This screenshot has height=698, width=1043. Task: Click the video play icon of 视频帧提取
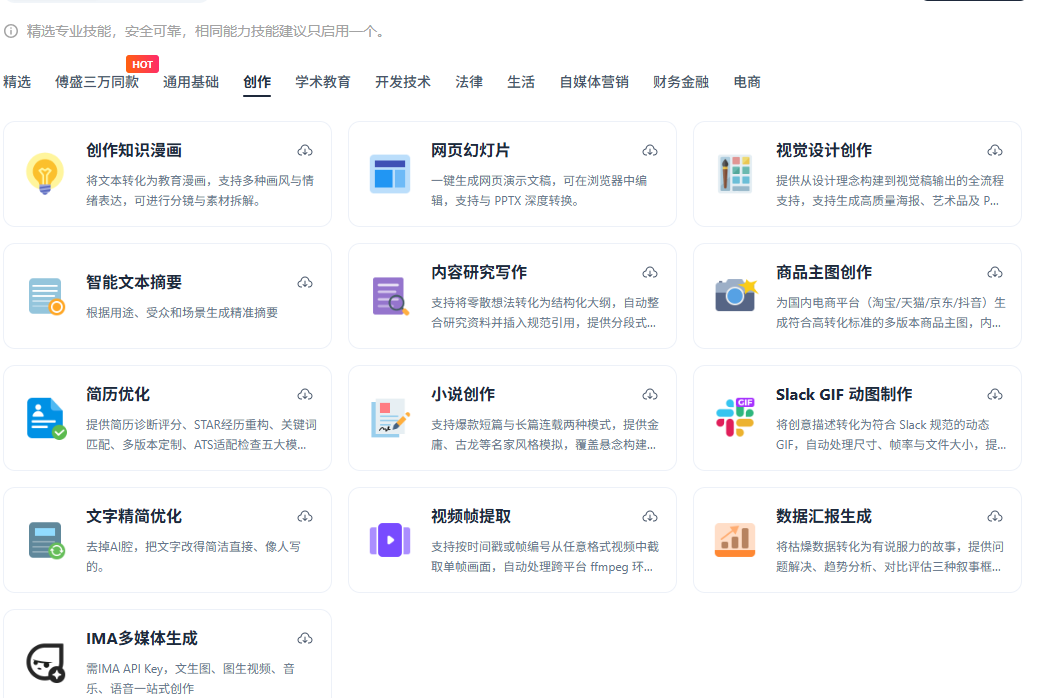(389, 542)
